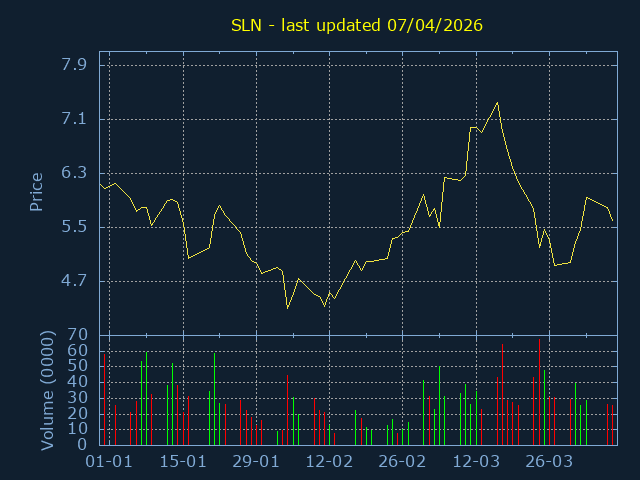This screenshot has height=480, width=640.
Task: Click the 12-03 date tick label
Action: 476,462
